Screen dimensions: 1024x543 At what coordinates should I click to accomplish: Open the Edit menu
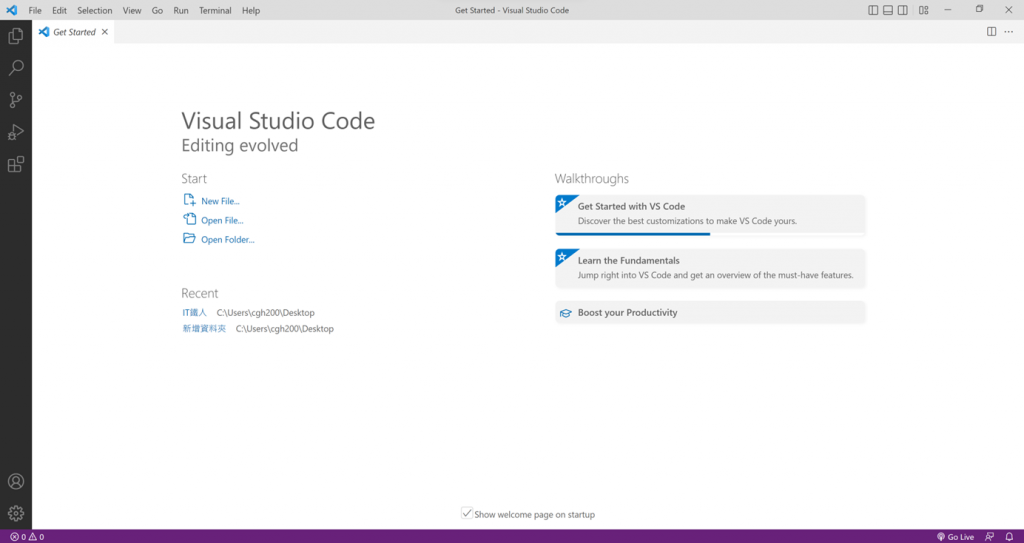coord(59,10)
